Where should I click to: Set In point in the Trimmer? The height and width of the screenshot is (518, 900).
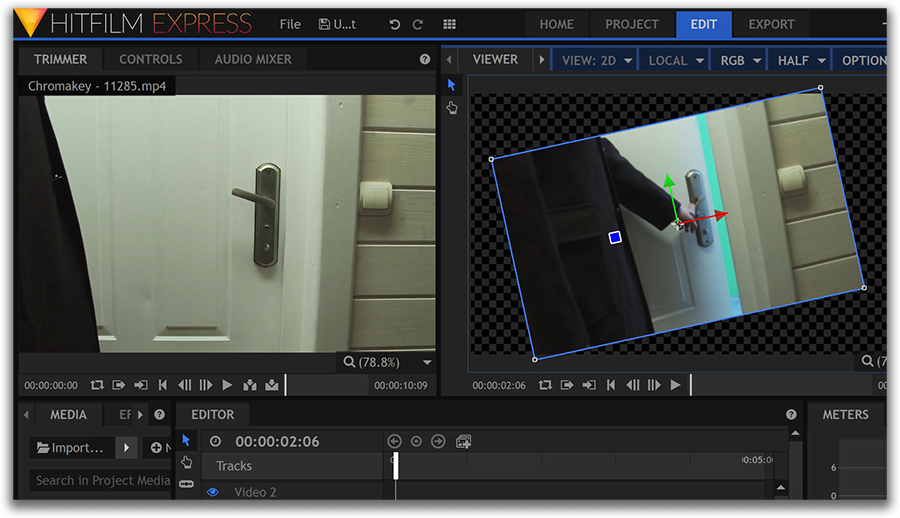[x=119, y=385]
